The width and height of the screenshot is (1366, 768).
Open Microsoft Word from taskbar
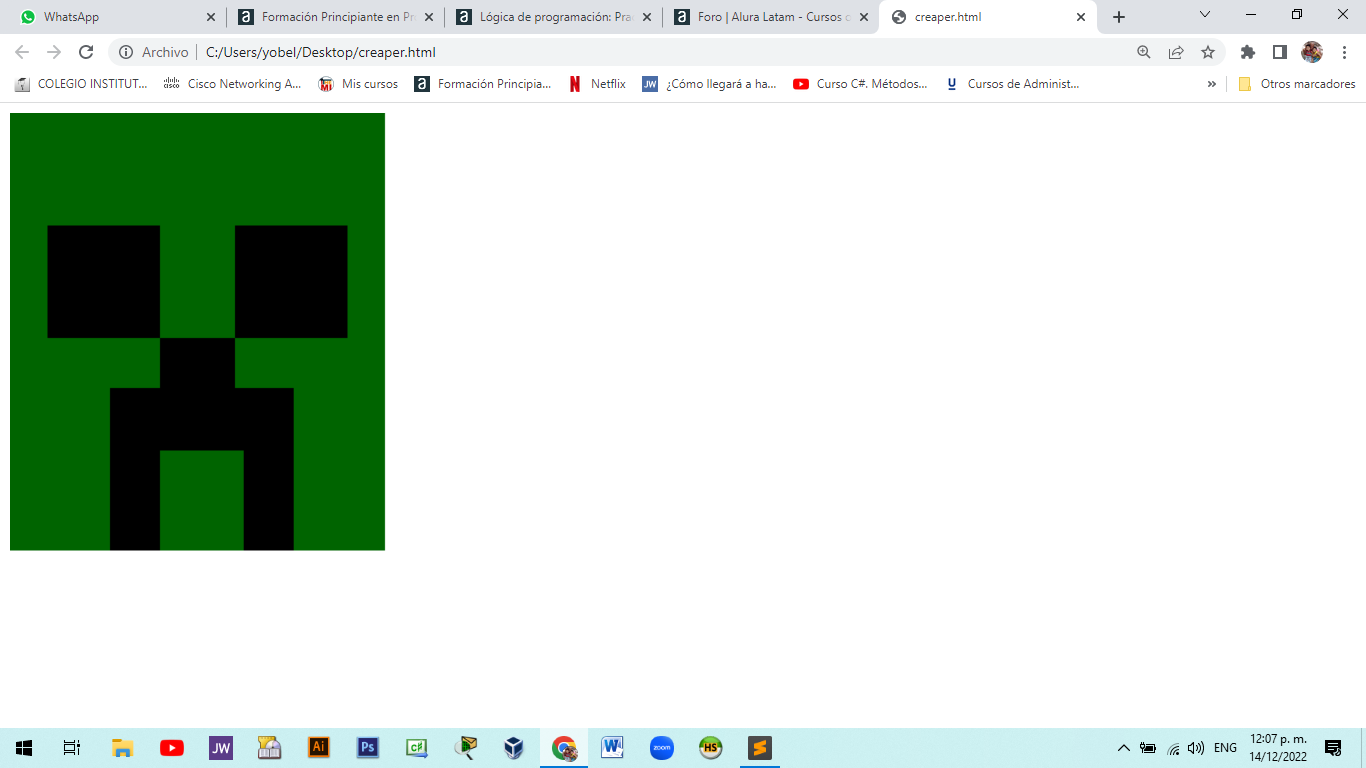pos(613,748)
